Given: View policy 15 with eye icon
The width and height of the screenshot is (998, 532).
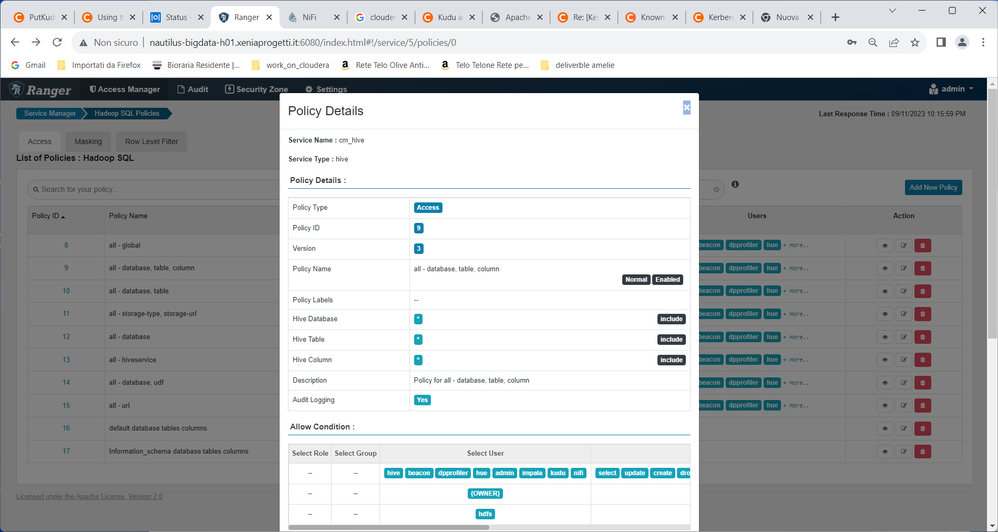Looking at the screenshot, I should [x=885, y=406].
